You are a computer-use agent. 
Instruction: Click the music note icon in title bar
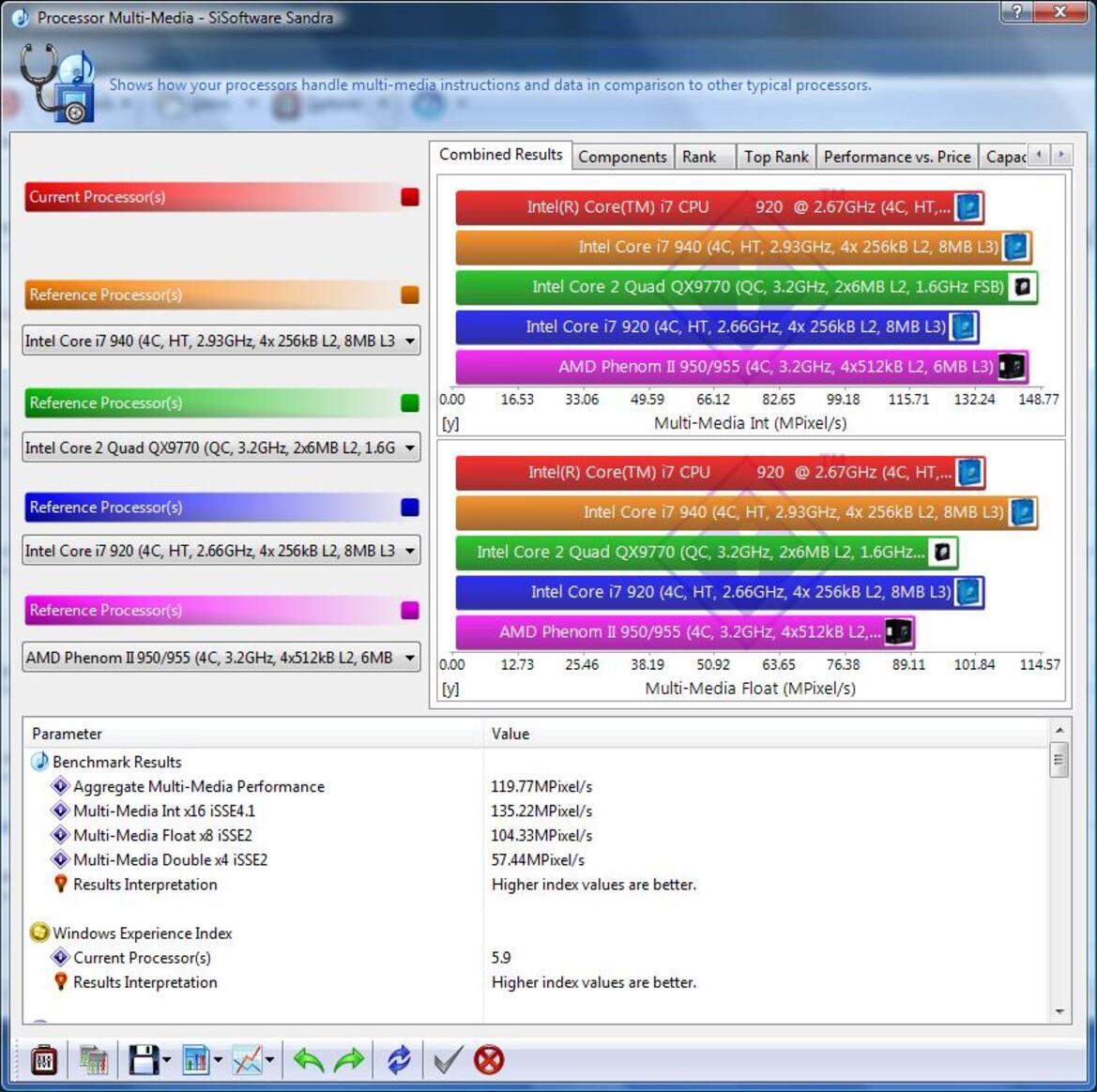[x=21, y=18]
